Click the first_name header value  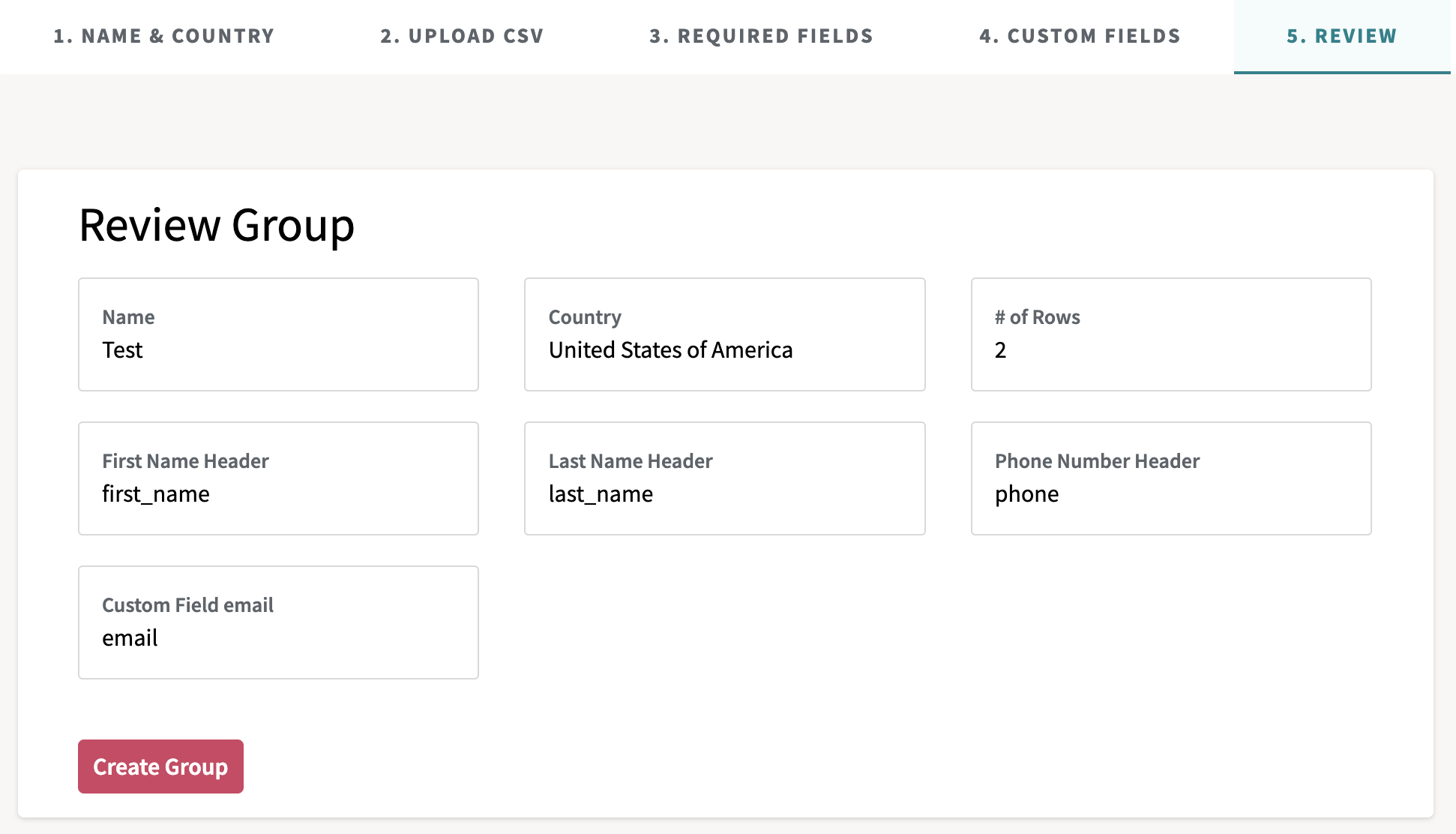(156, 494)
